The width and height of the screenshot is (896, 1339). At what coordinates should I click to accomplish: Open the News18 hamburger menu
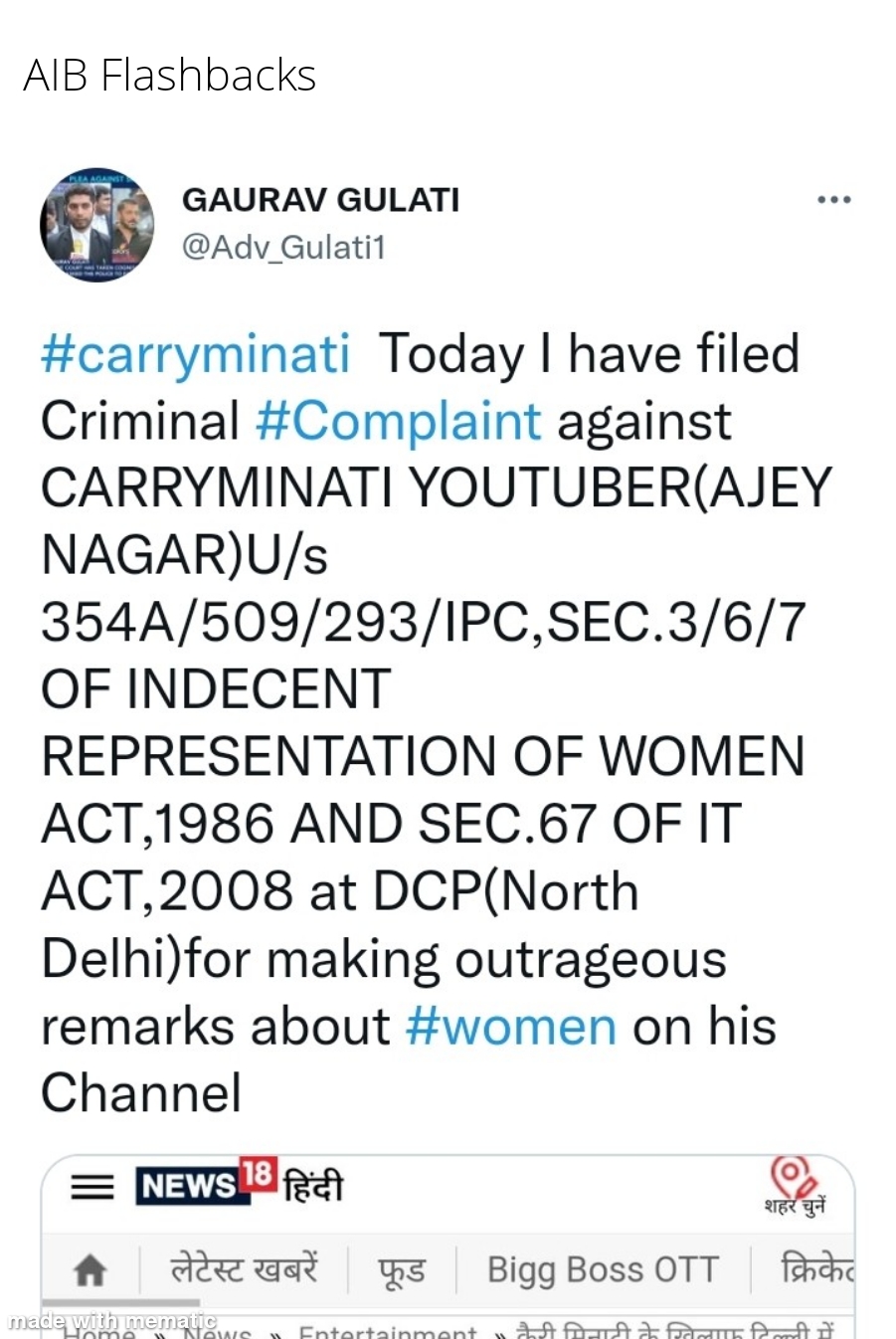(91, 1187)
